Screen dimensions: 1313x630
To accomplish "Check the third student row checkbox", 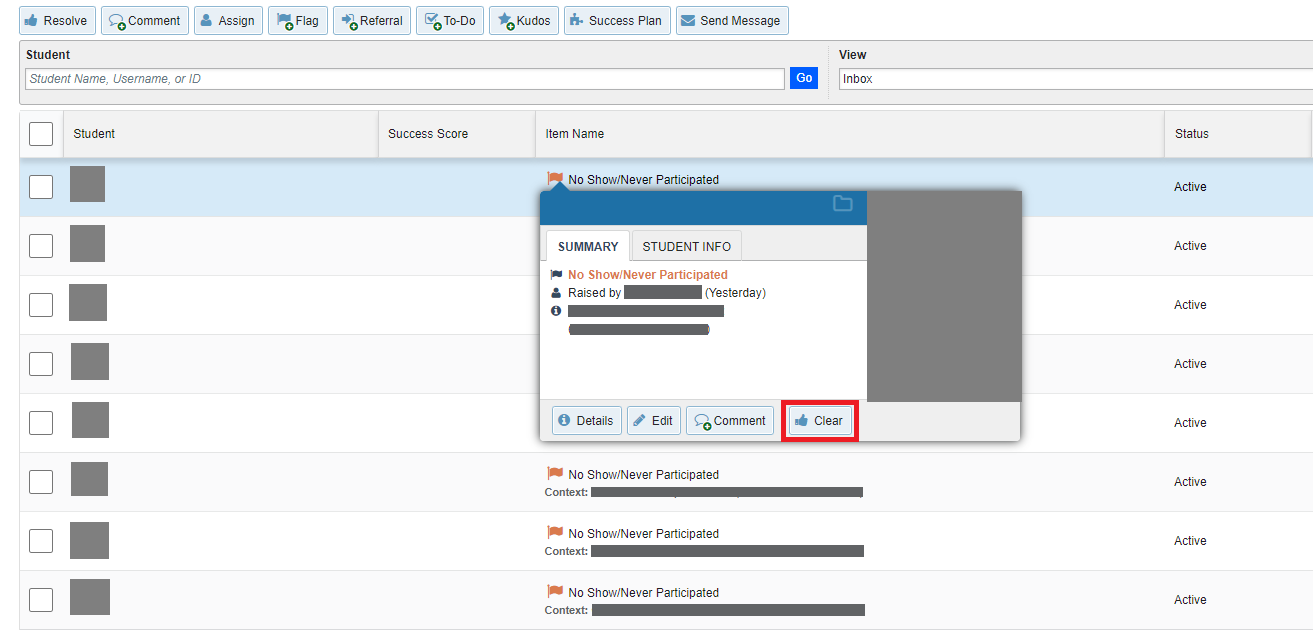I will [41, 305].
